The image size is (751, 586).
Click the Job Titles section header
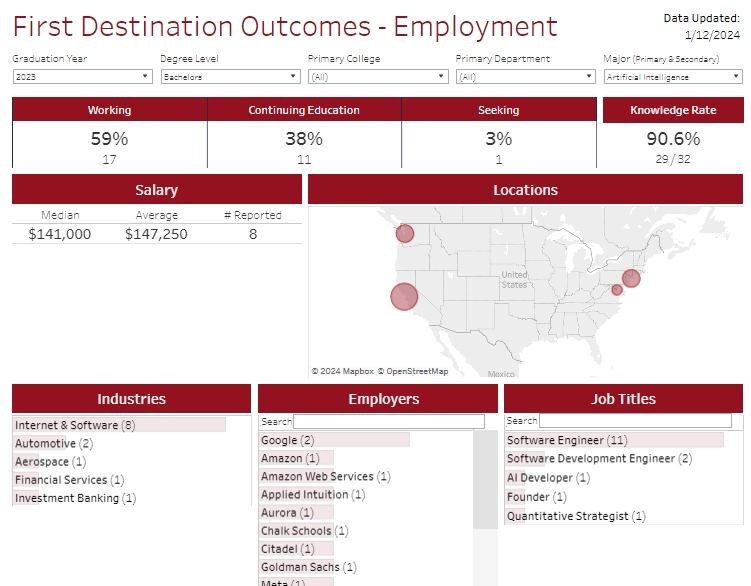click(x=623, y=399)
